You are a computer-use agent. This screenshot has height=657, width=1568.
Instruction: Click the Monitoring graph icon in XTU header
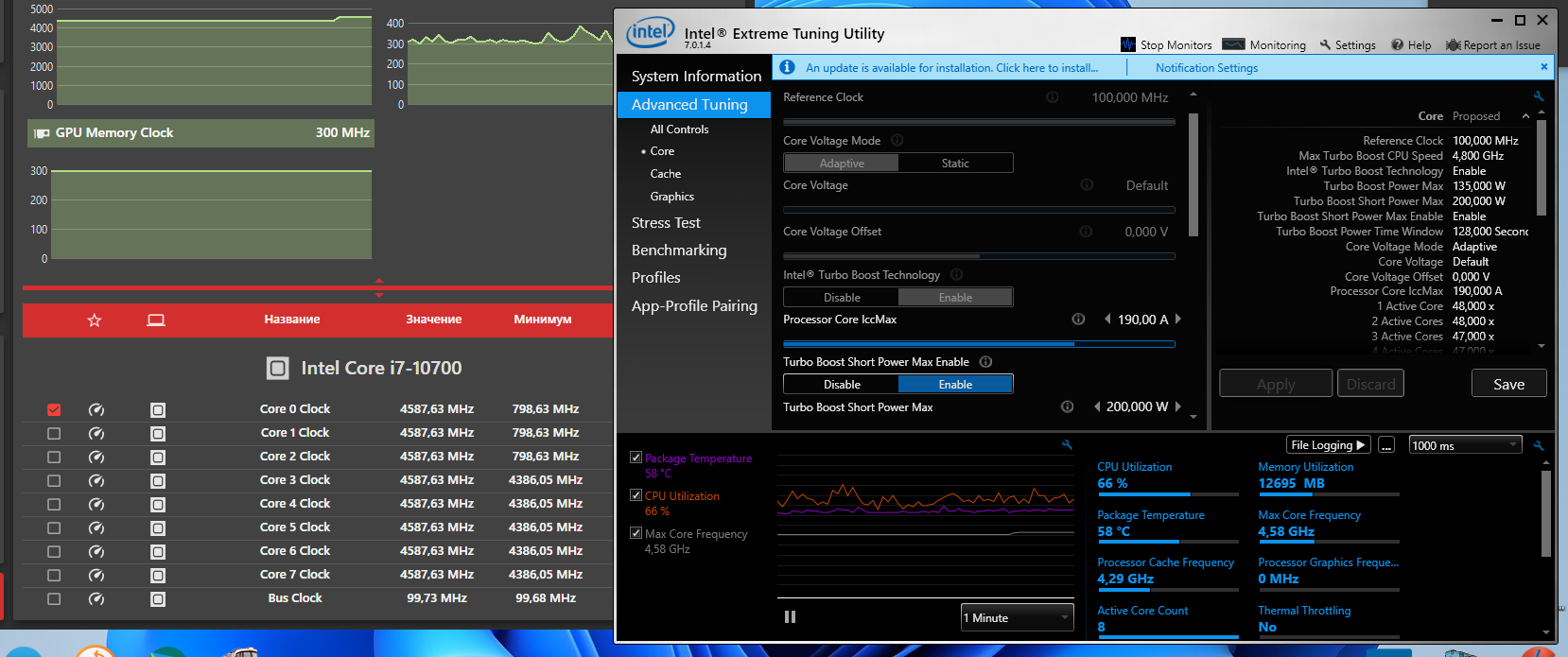(1233, 44)
